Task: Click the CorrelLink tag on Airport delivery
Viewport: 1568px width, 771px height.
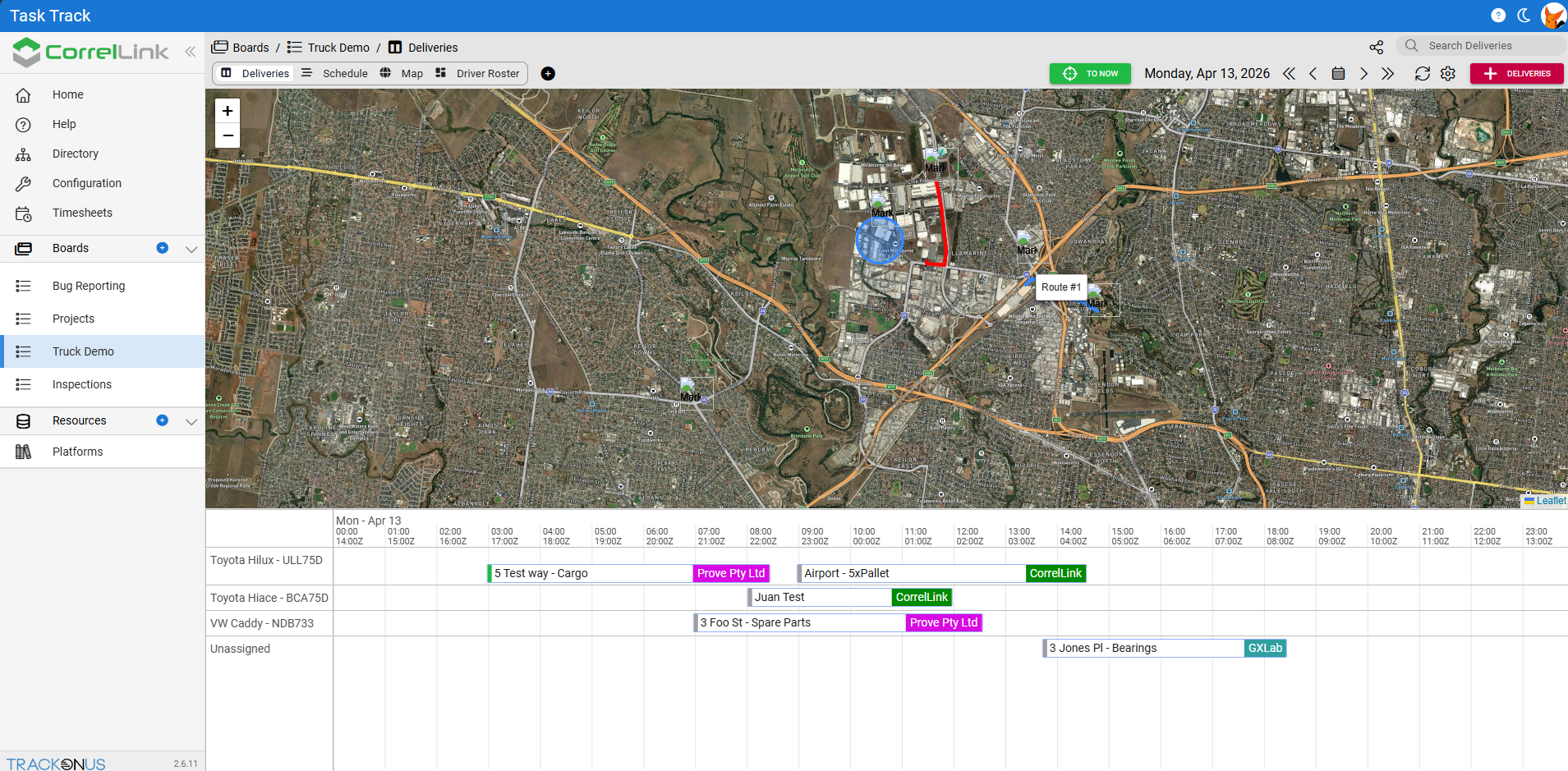Action: point(1055,573)
